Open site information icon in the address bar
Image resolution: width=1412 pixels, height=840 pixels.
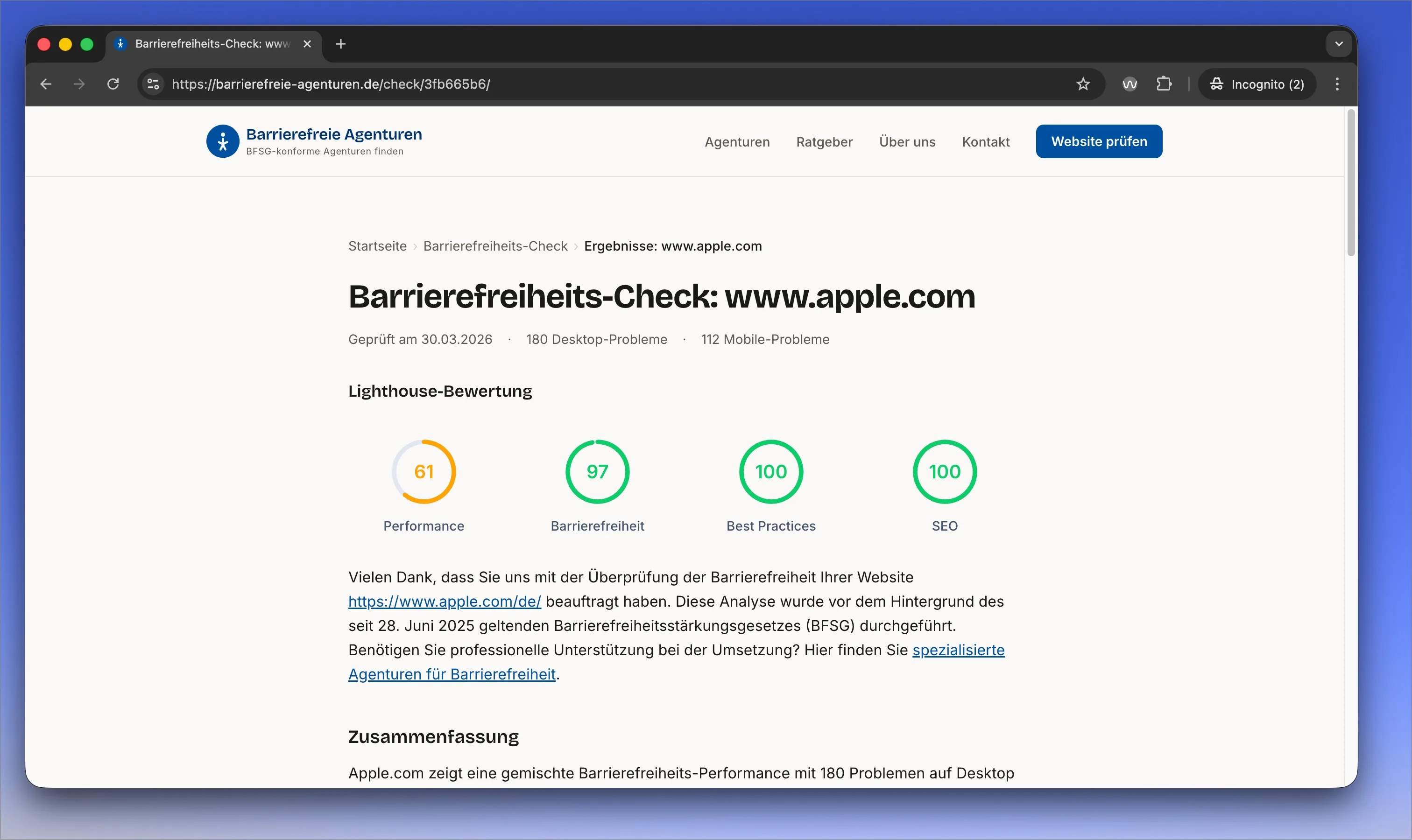point(152,84)
